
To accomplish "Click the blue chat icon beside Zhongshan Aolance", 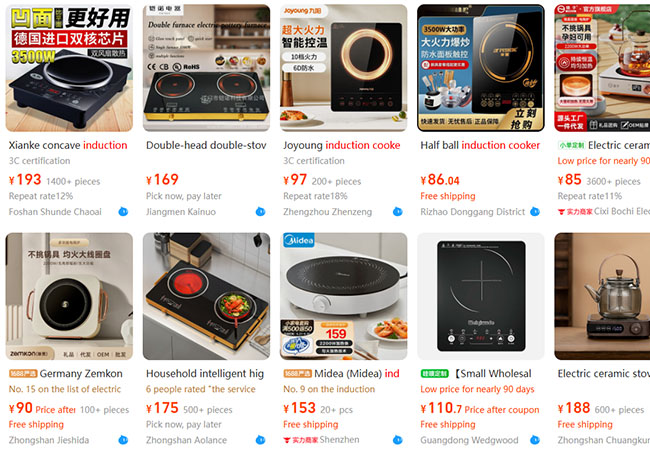I will (260, 440).
